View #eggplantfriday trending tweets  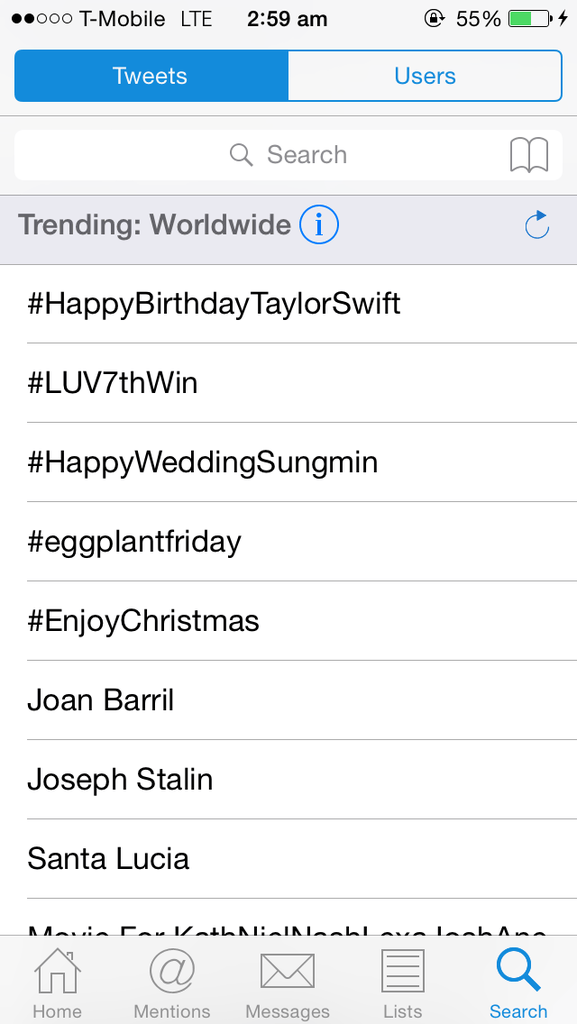(x=288, y=541)
